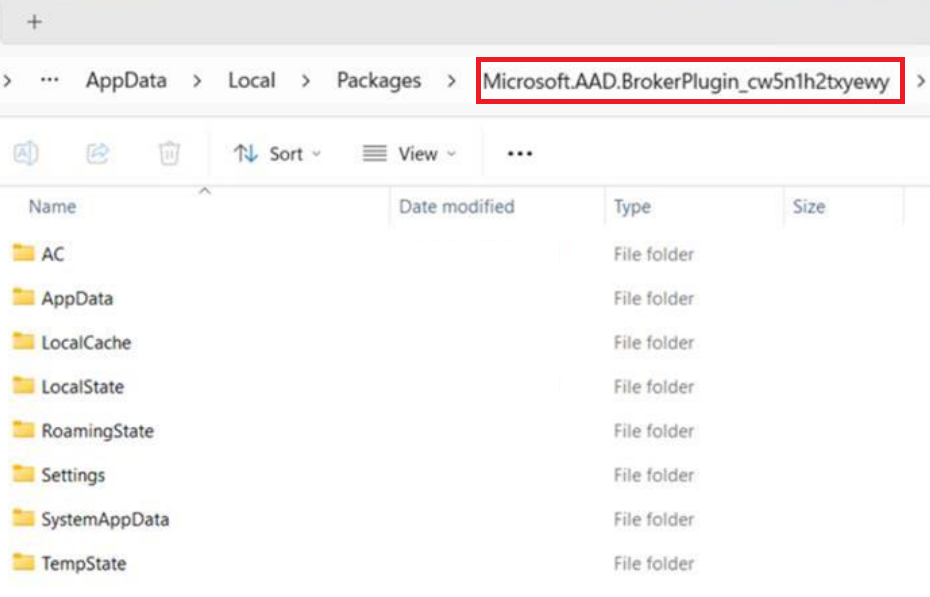Image resolution: width=930 pixels, height=597 pixels.
Task: Open a new tab with plus button
Action: pyautogui.click(x=34, y=22)
